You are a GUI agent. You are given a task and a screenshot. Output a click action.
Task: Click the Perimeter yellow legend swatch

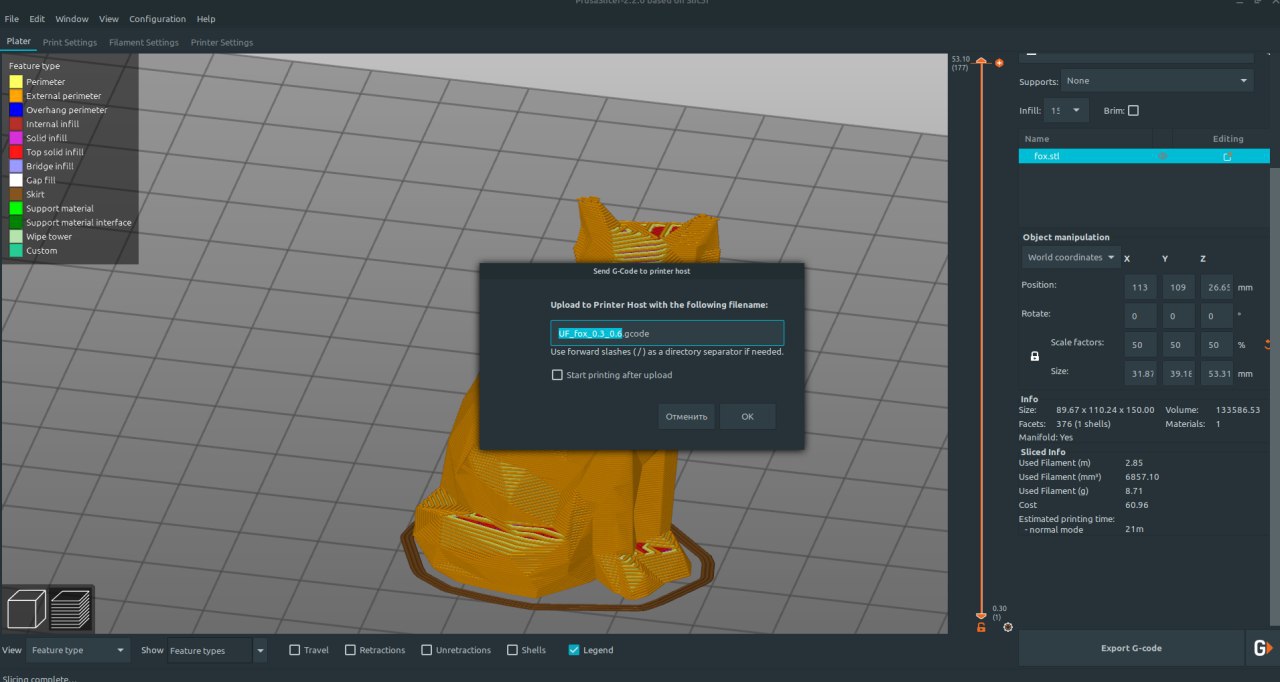click(16, 82)
